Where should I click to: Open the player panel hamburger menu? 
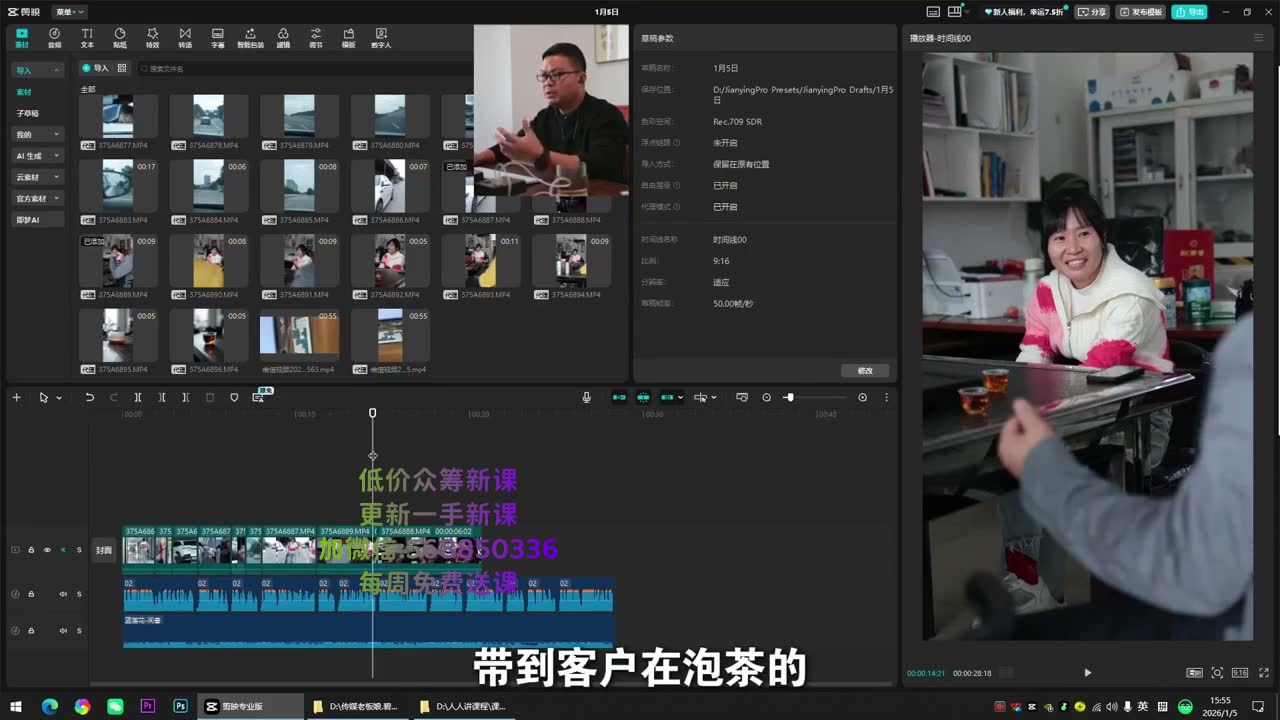pyautogui.click(x=1258, y=38)
